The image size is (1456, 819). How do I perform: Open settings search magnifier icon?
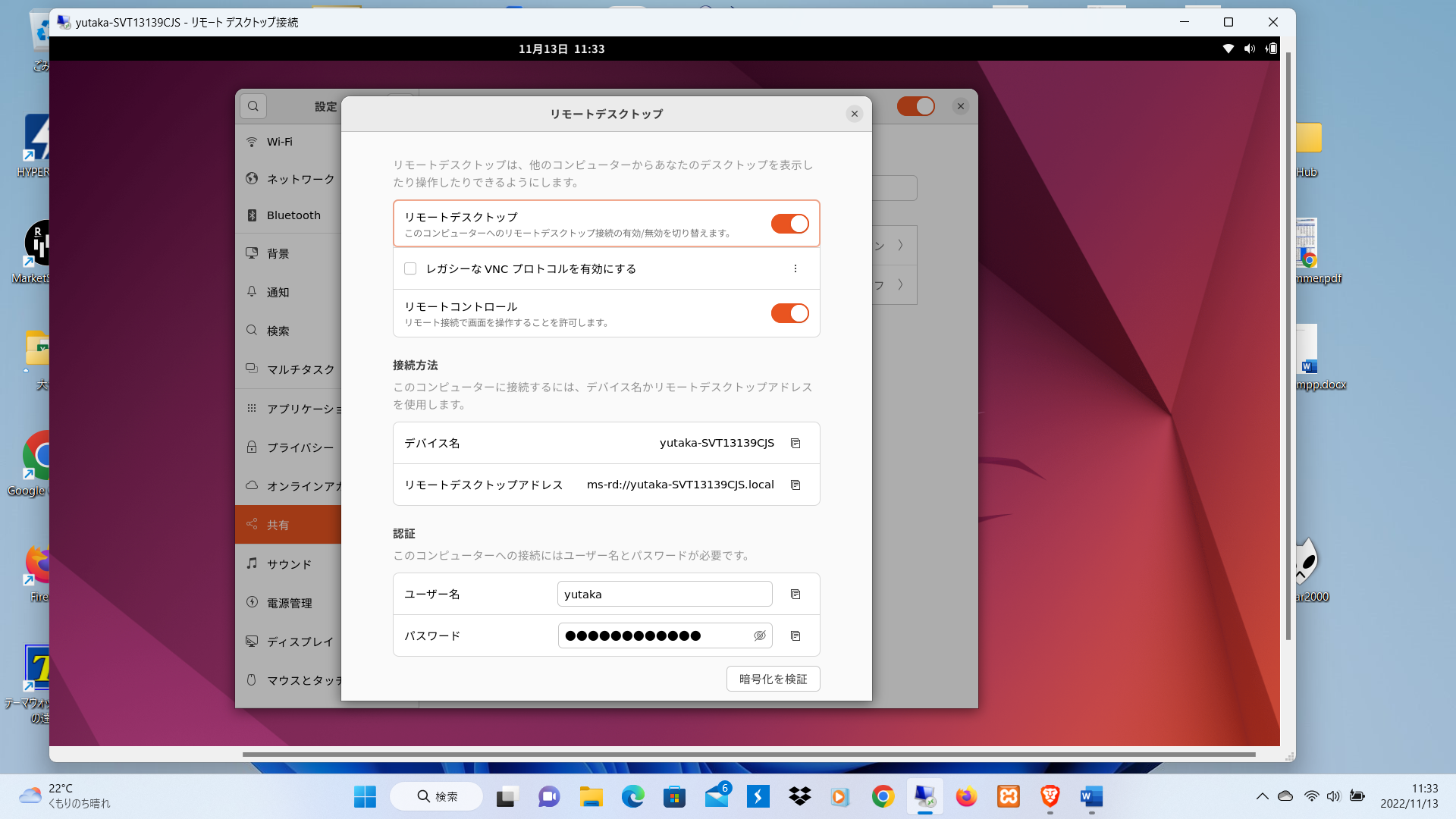pyautogui.click(x=253, y=106)
